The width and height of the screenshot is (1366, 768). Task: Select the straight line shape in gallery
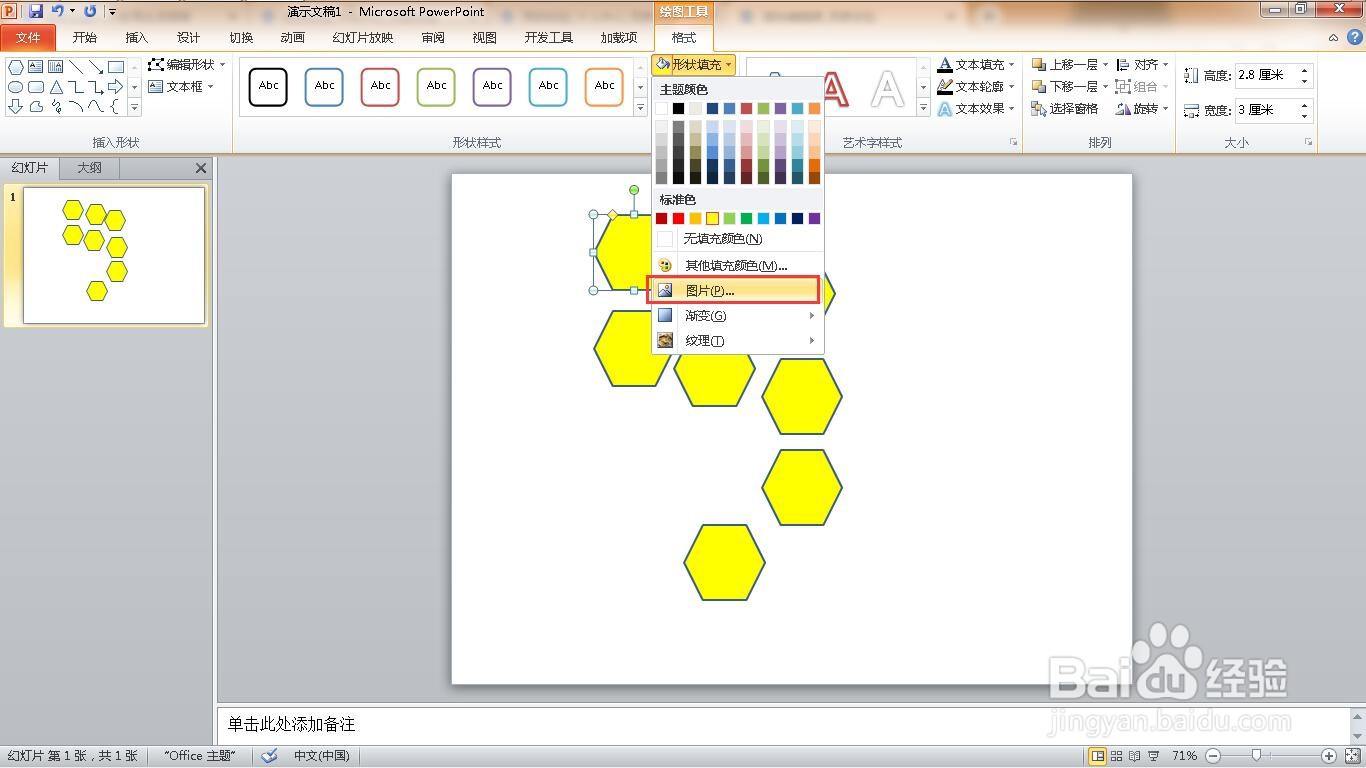(76, 67)
